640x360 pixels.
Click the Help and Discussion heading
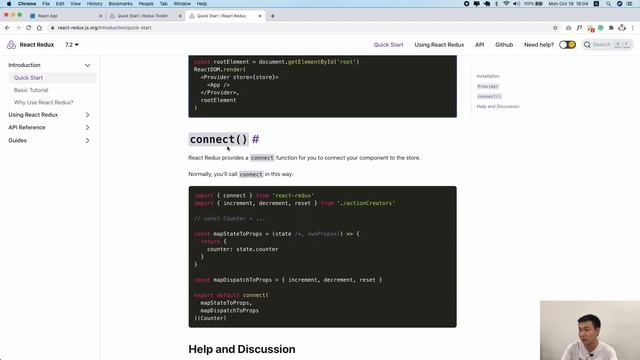(242, 349)
